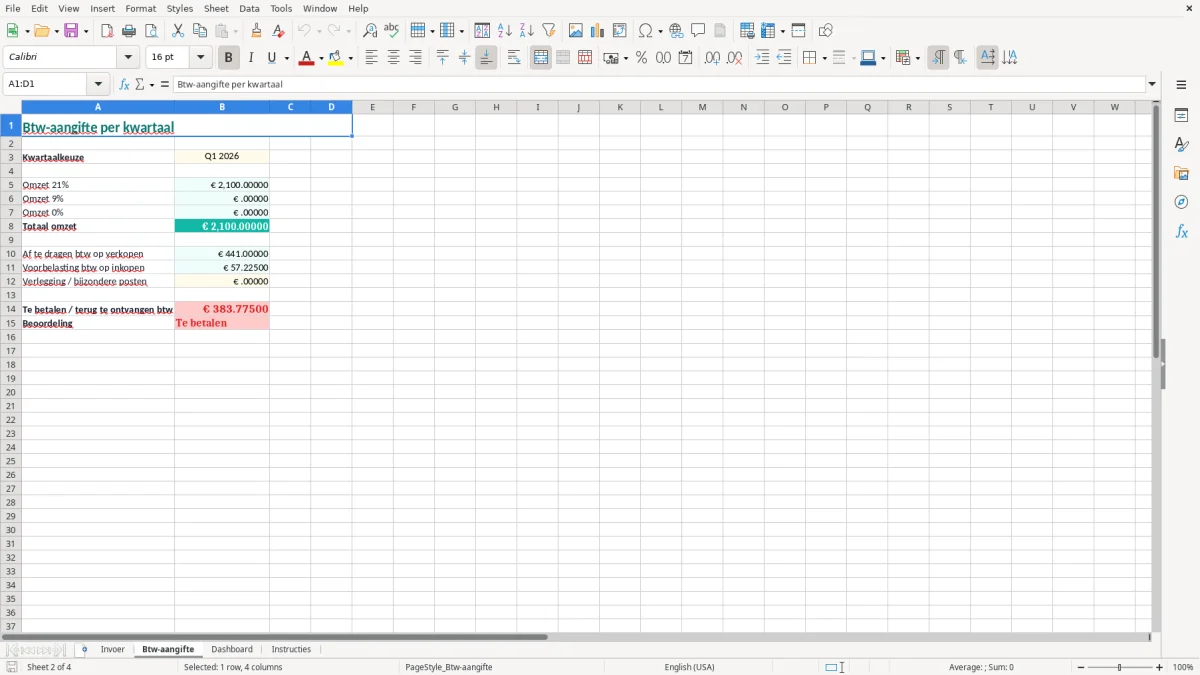This screenshot has width=1200, height=675.
Task: Click the Print icon
Action: pos(129,31)
